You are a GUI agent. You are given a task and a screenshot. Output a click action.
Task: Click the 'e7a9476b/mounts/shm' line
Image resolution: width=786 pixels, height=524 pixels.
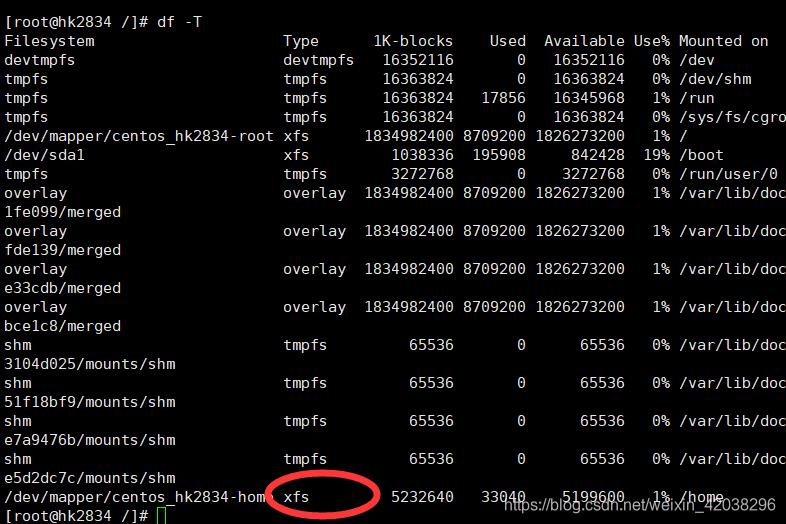tap(90, 441)
